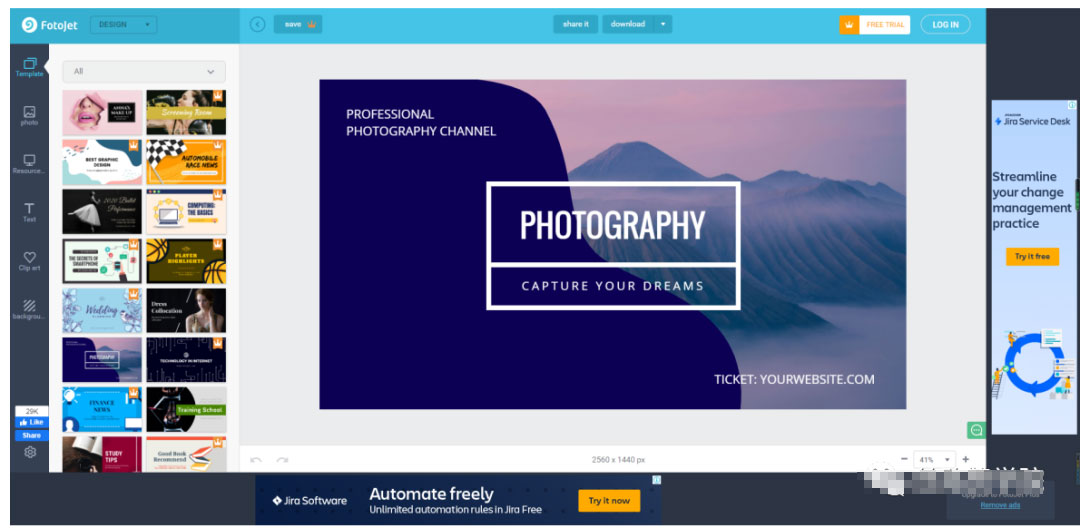Viewport: 1080px width, 528px height.
Task: Click the FREE TRIAL button
Action: 875,24
